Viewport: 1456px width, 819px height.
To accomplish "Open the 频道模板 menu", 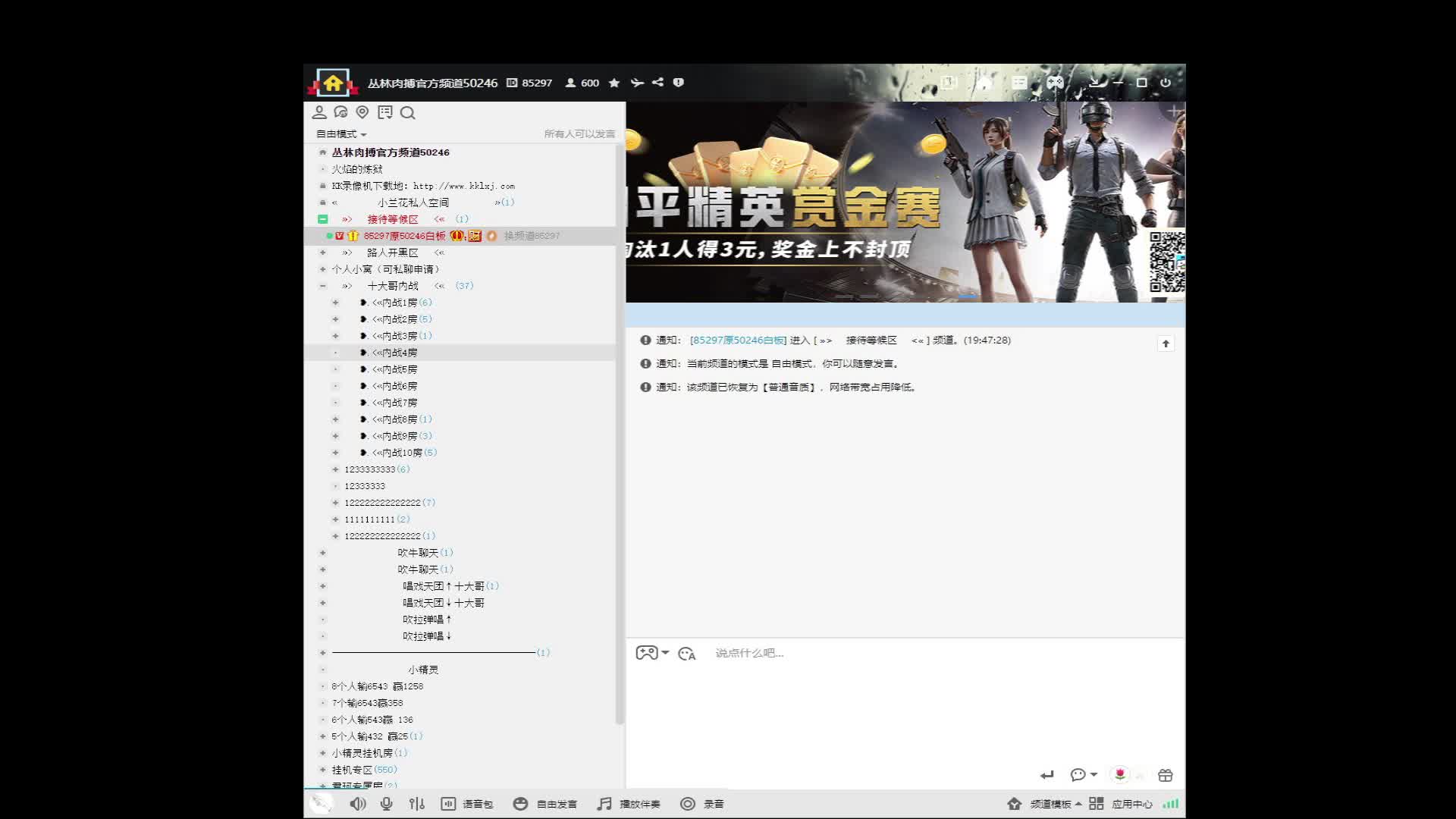I will (1050, 804).
